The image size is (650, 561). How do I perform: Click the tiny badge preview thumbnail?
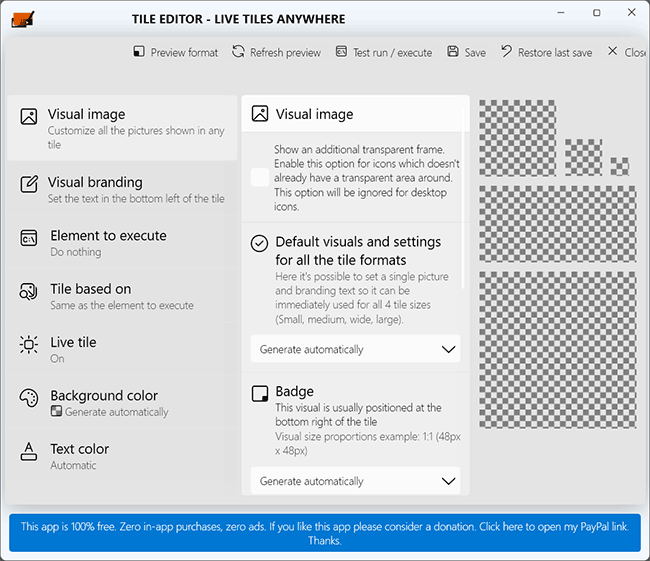pos(620,166)
